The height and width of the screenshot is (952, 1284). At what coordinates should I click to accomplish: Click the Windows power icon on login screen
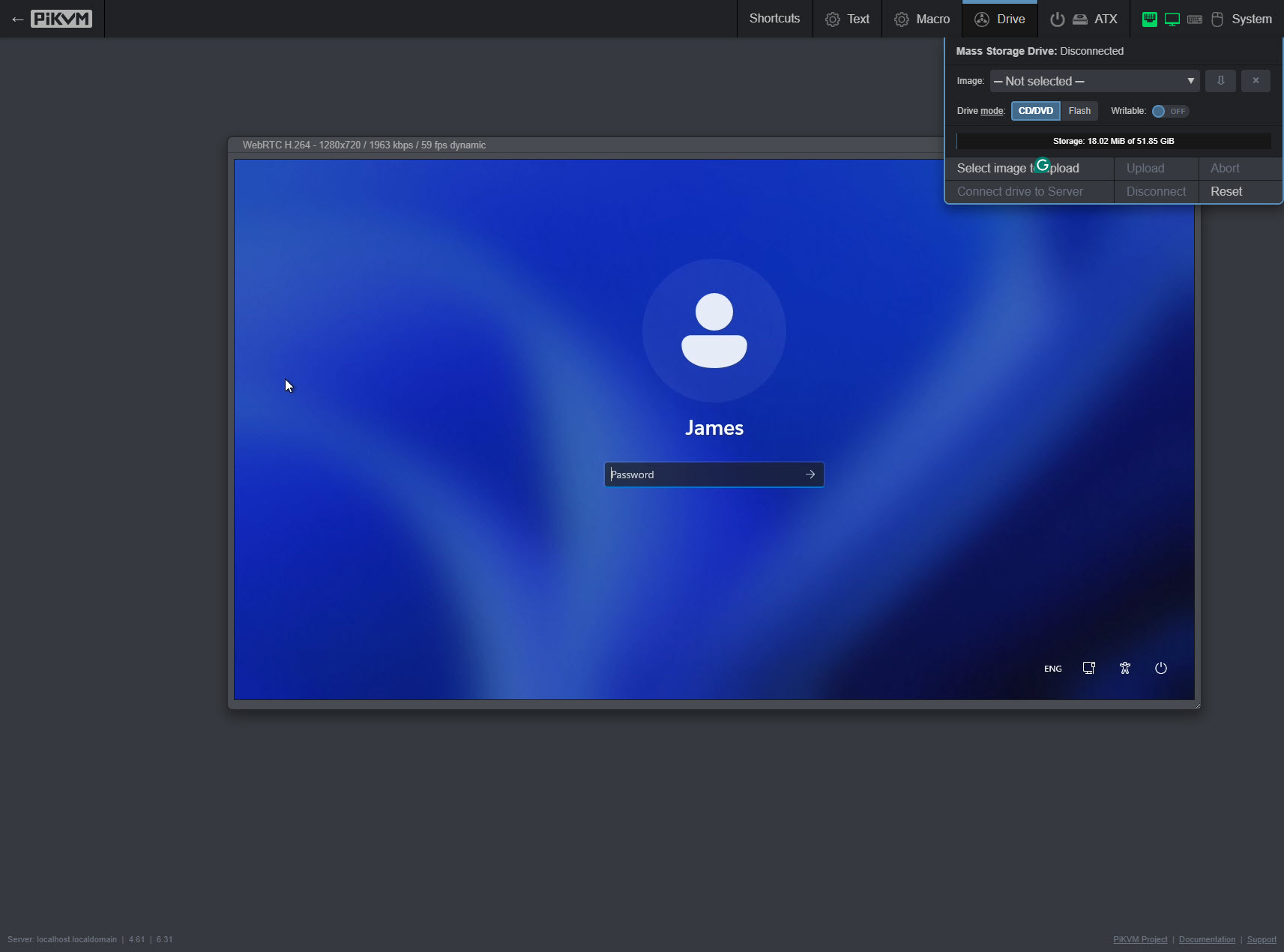point(1160,668)
